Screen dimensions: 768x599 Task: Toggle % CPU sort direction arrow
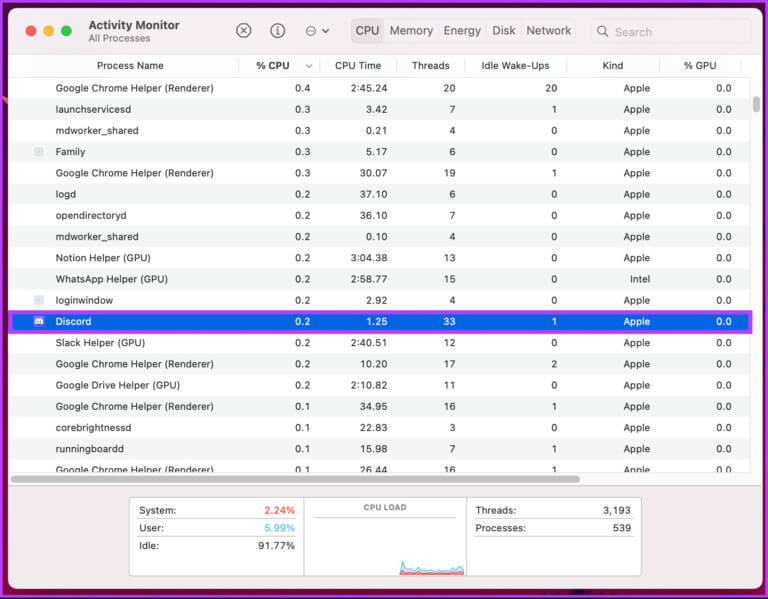click(309, 66)
